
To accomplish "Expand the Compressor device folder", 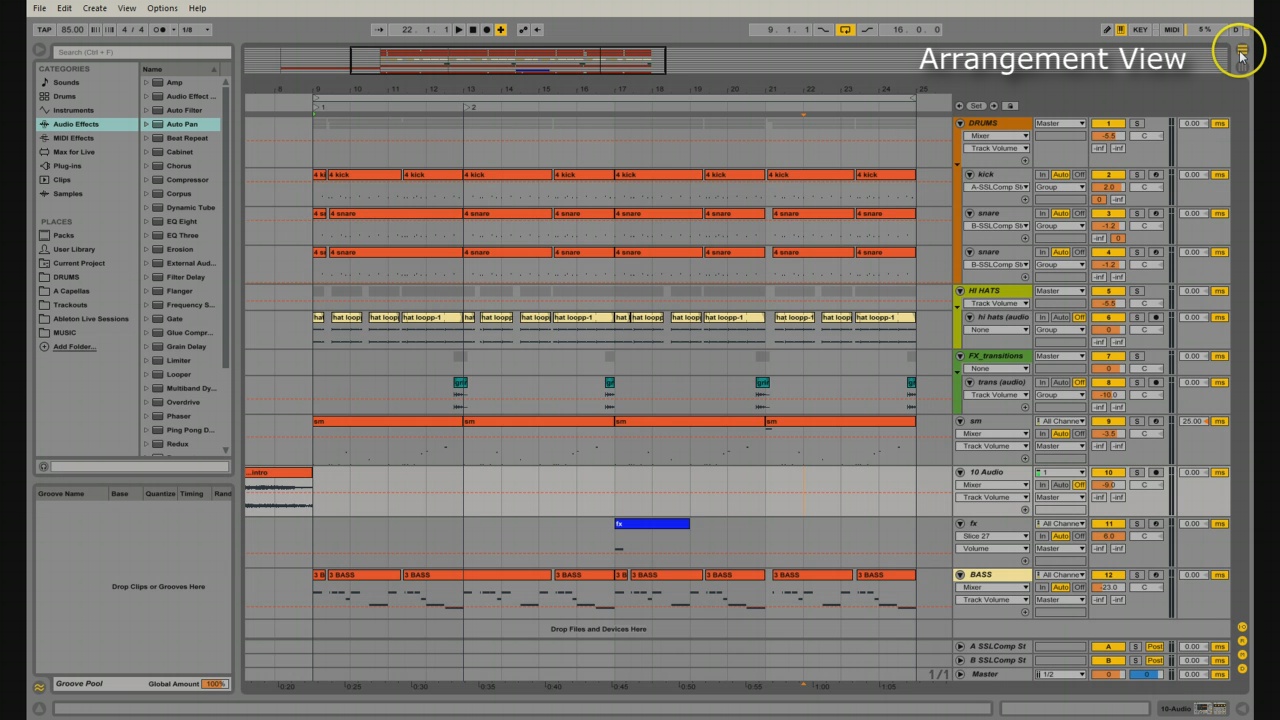I will point(146,180).
